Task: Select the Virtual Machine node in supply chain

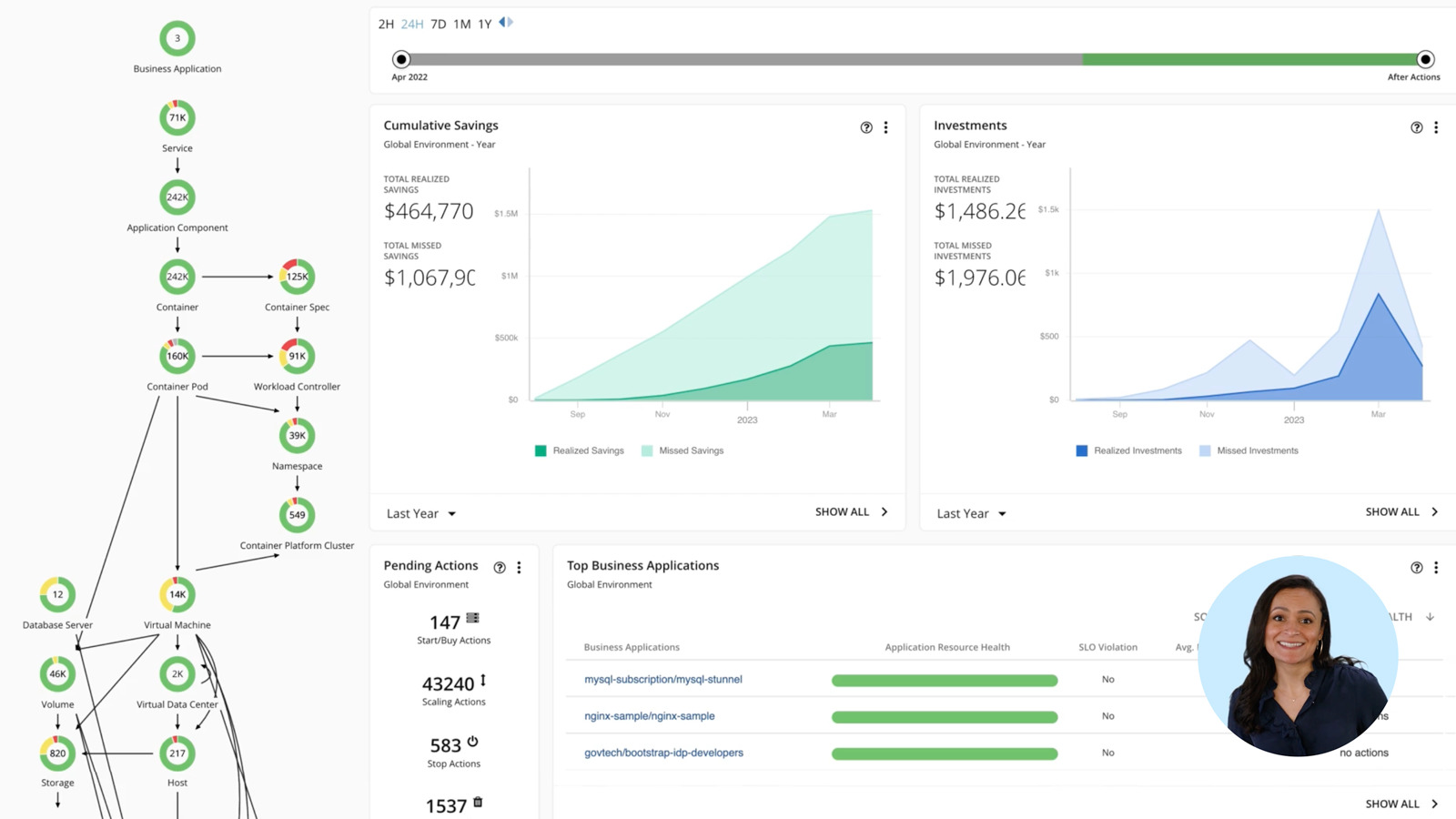Action: [177, 594]
